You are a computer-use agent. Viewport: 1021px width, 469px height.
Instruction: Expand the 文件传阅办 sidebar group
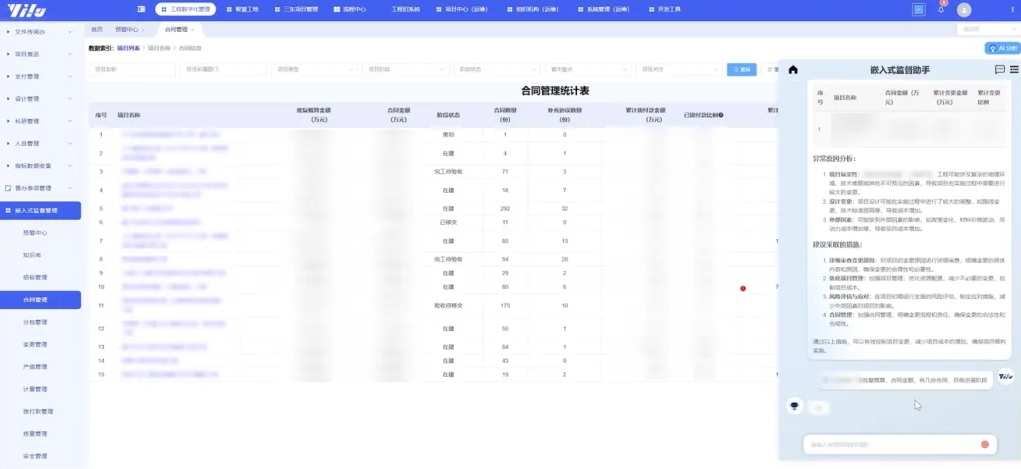(x=40, y=32)
